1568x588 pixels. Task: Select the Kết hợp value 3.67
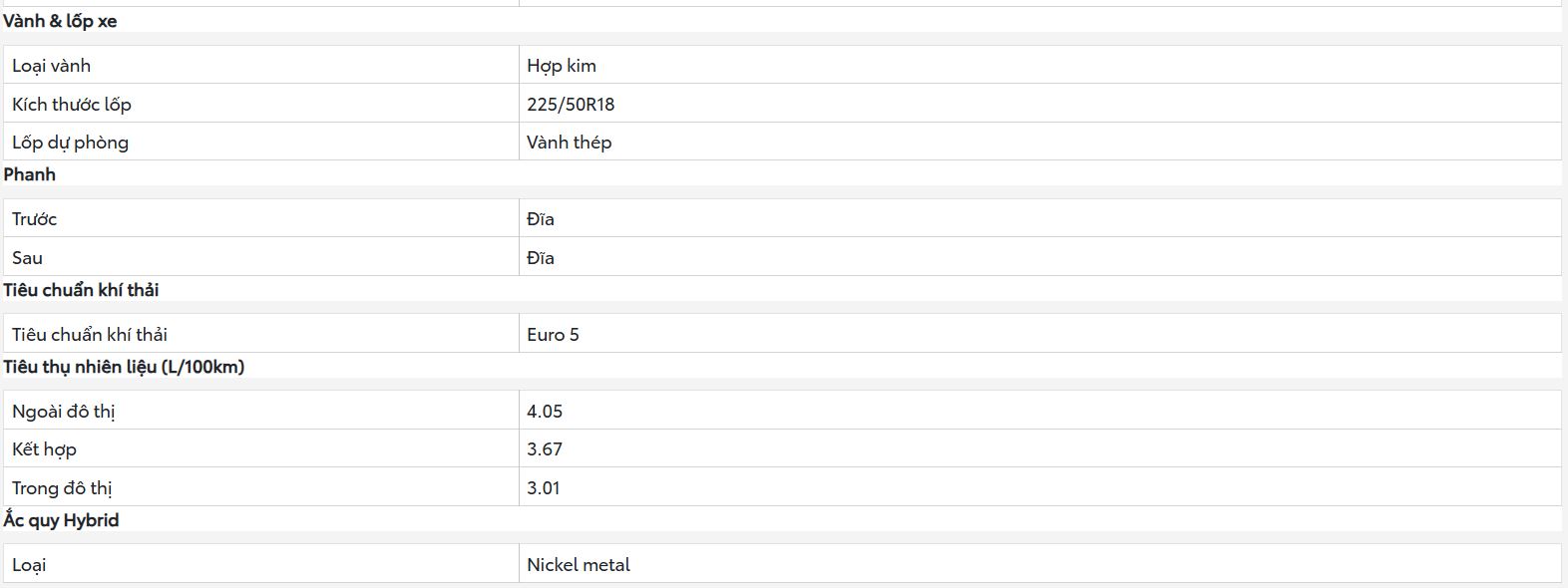[545, 449]
